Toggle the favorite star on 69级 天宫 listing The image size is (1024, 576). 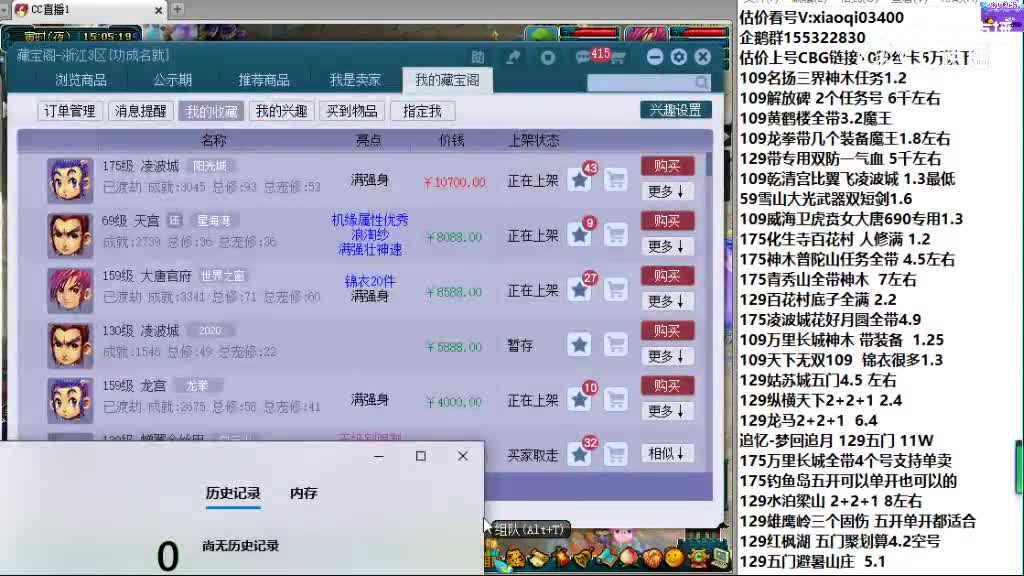click(x=580, y=234)
